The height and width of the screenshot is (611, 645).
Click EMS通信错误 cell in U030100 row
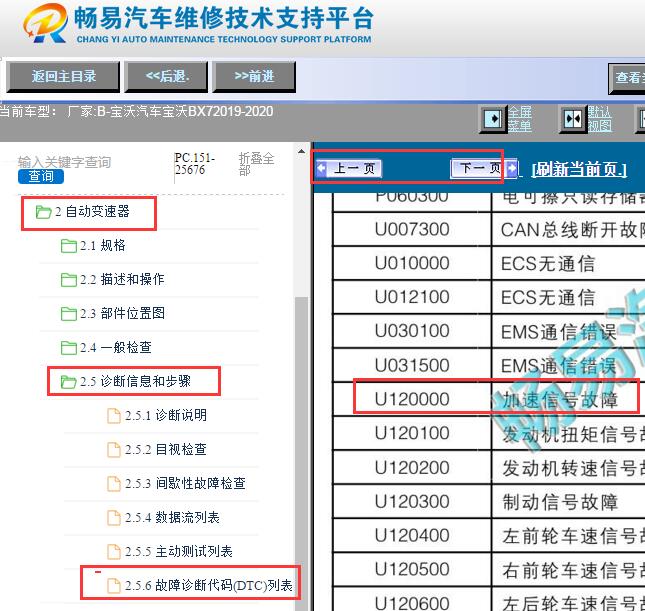click(x=568, y=331)
